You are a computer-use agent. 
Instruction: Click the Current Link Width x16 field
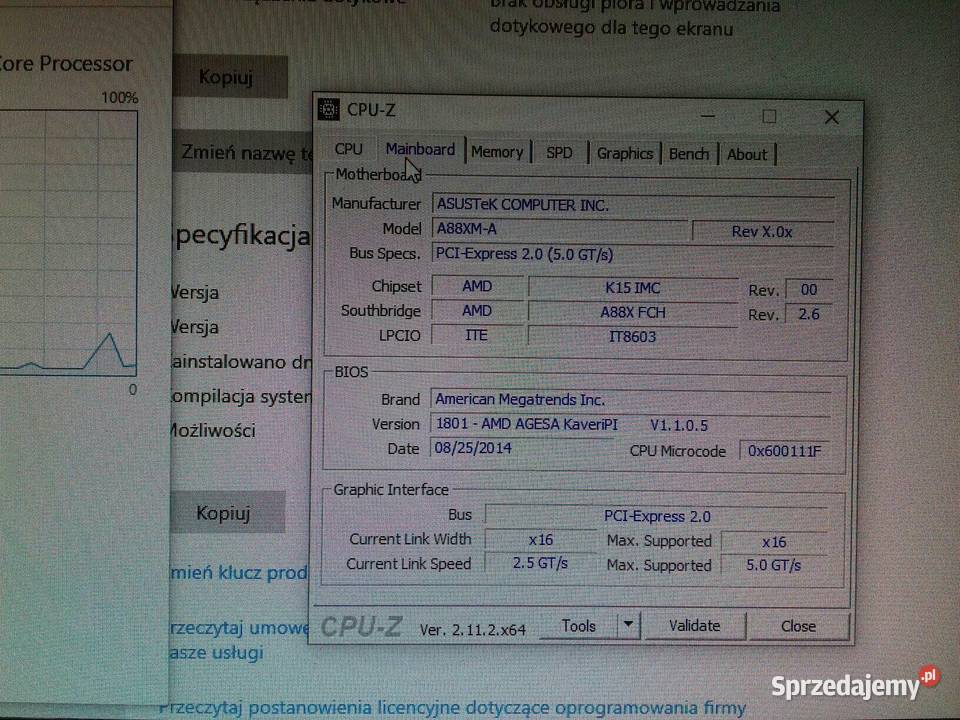[x=541, y=539]
